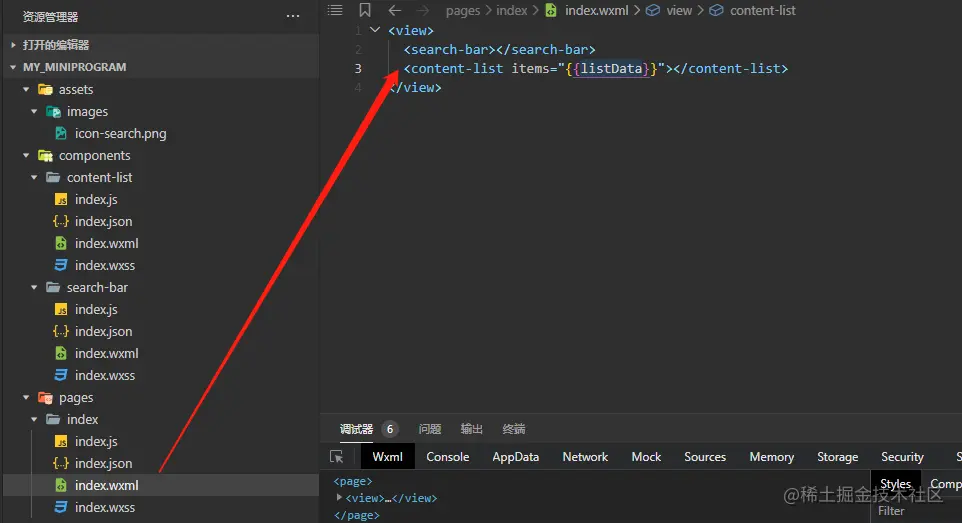
Task: Open the Sources tab
Action: (705, 457)
